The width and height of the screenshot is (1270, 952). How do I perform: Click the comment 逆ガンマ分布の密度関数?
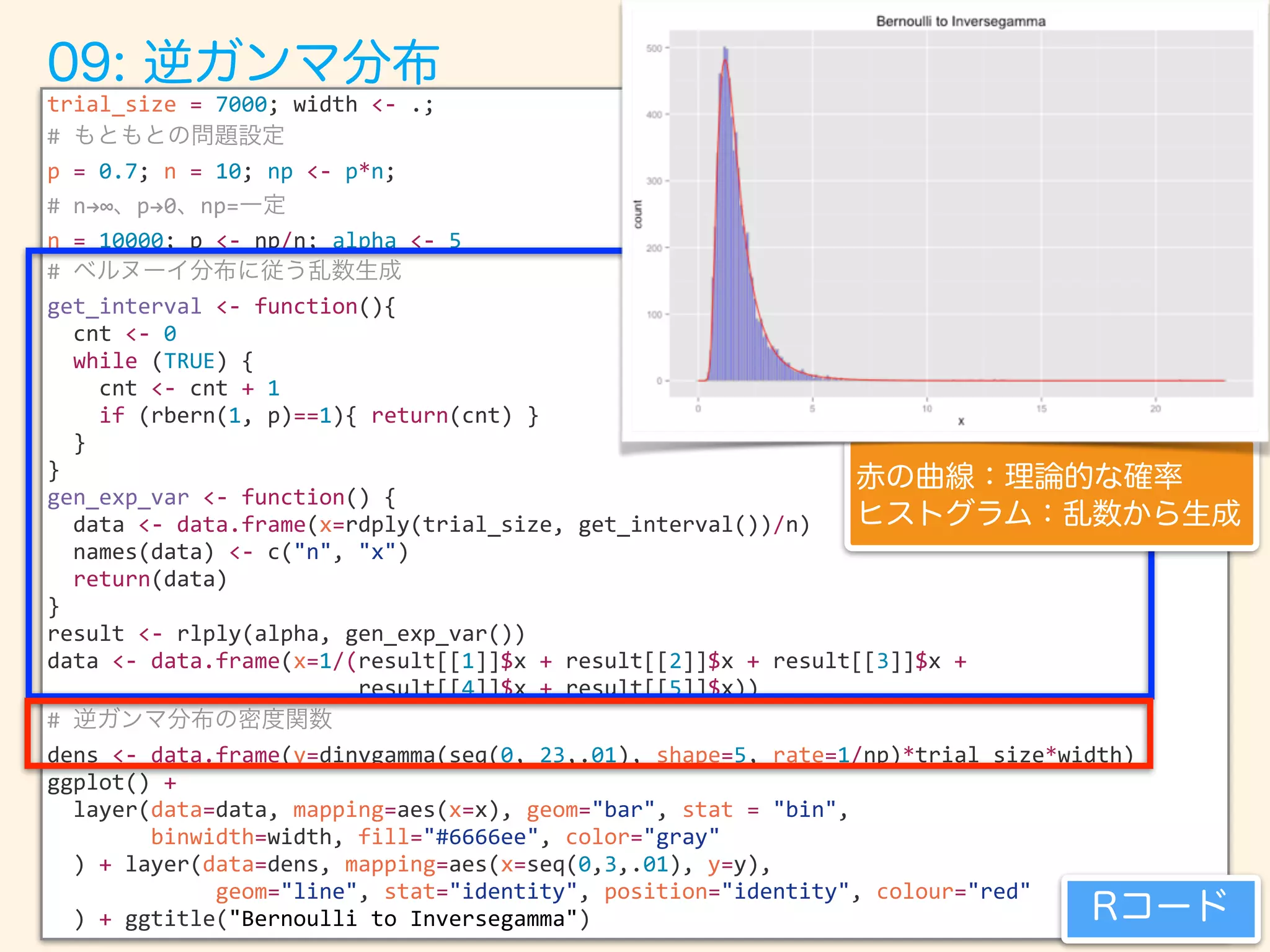[190, 719]
